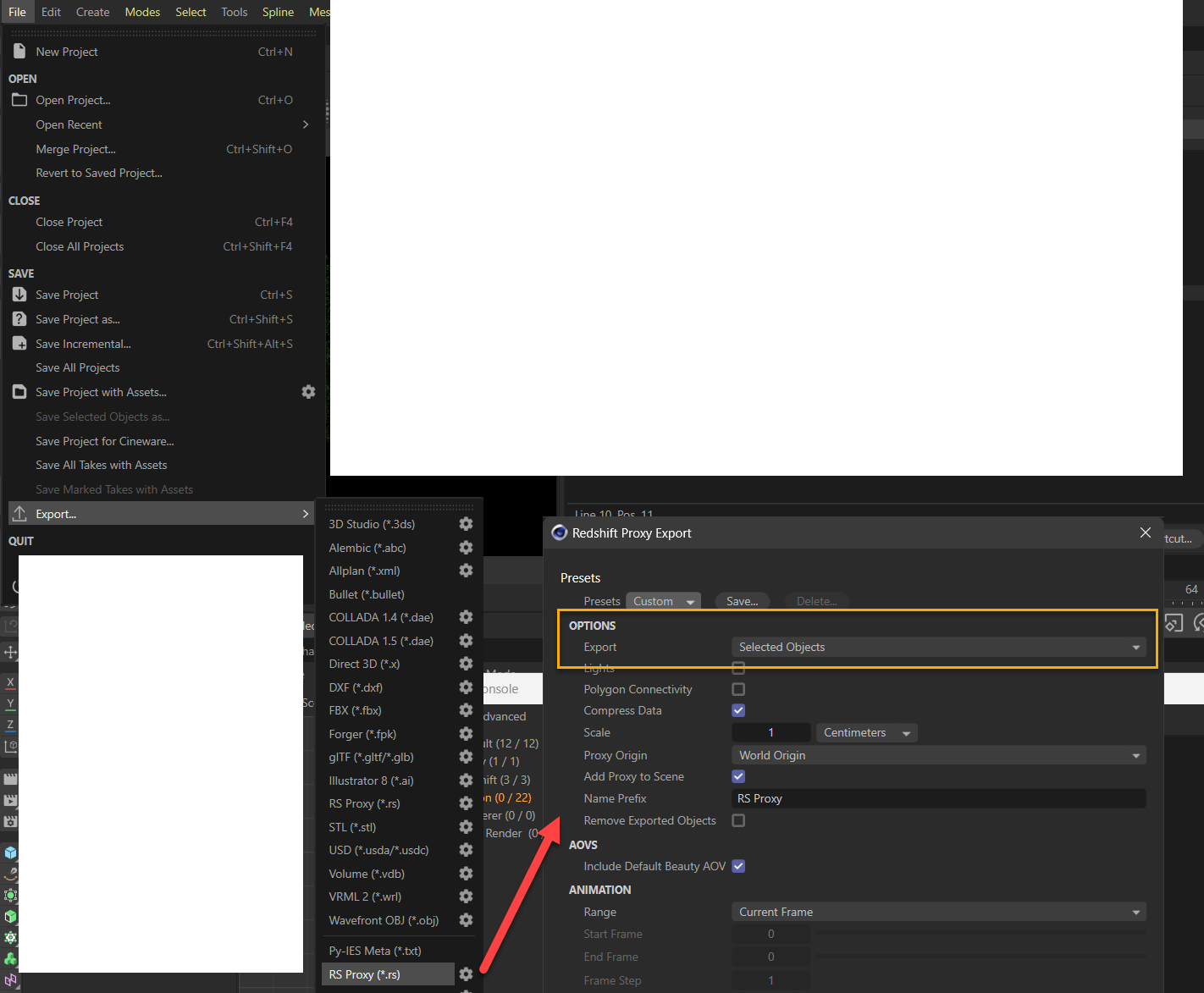The width and height of the screenshot is (1204, 993).
Task: Open the Edit menu
Action: [51, 12]
